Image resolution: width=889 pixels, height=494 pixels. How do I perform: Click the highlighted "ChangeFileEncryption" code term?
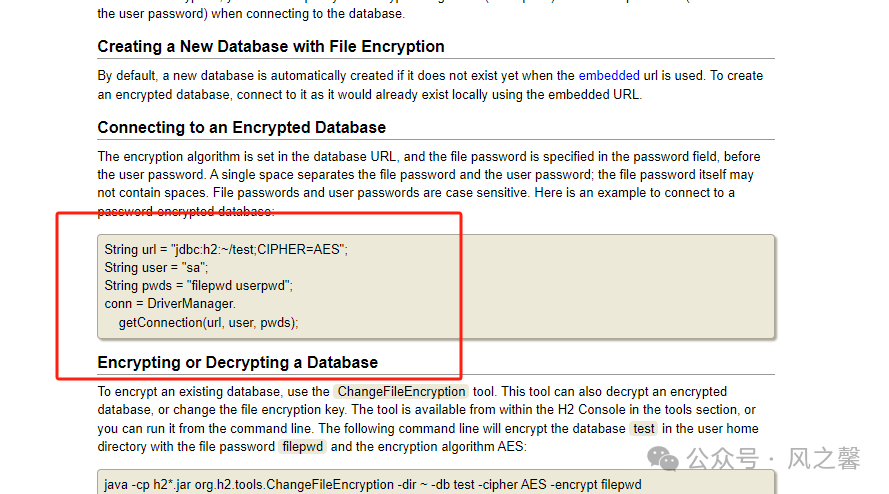[401, 391]
